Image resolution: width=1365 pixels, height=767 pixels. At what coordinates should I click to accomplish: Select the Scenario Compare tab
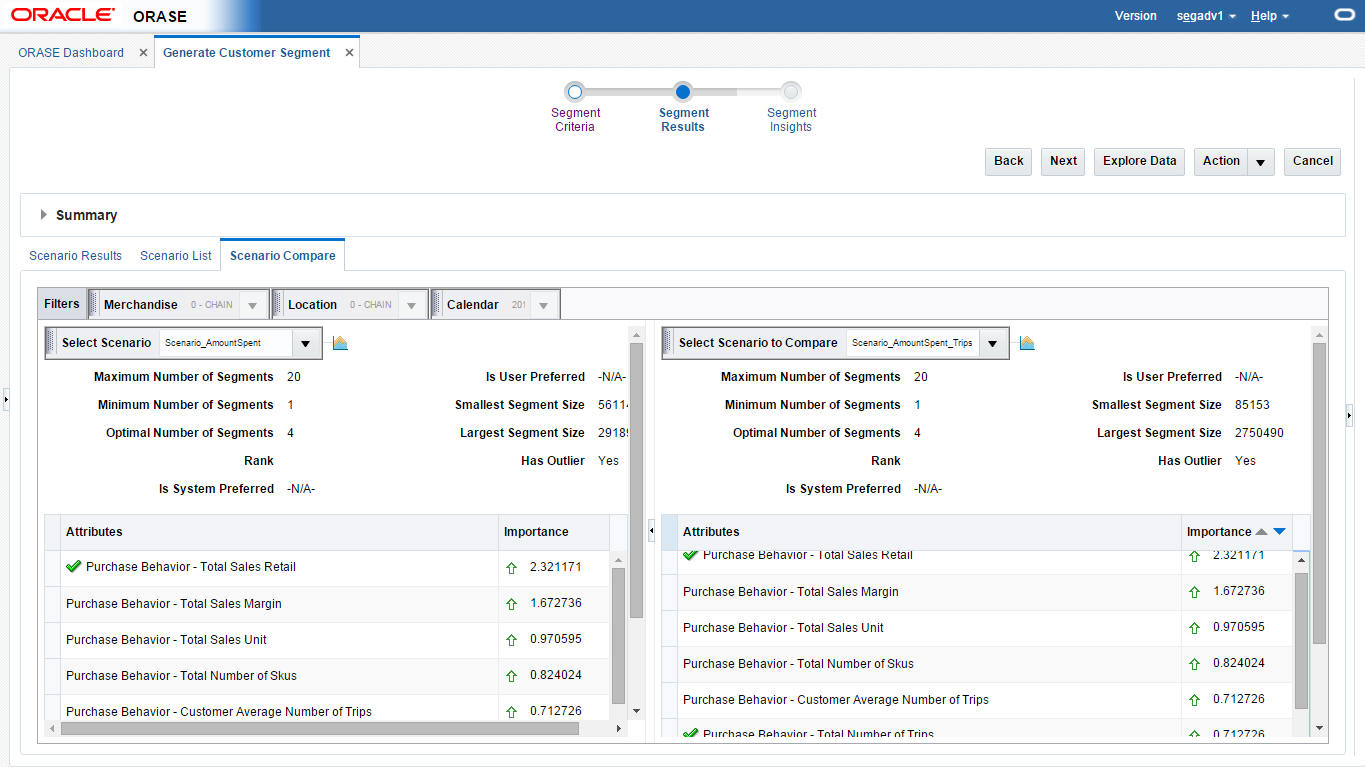283,256
